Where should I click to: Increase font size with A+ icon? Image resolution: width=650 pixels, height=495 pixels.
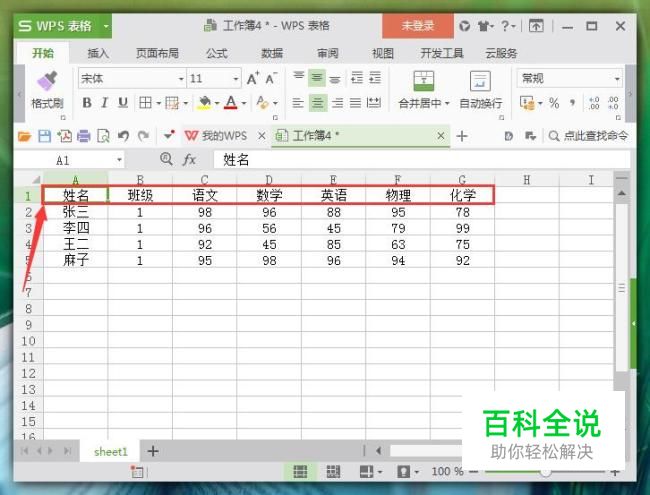[x=253, y=78]
